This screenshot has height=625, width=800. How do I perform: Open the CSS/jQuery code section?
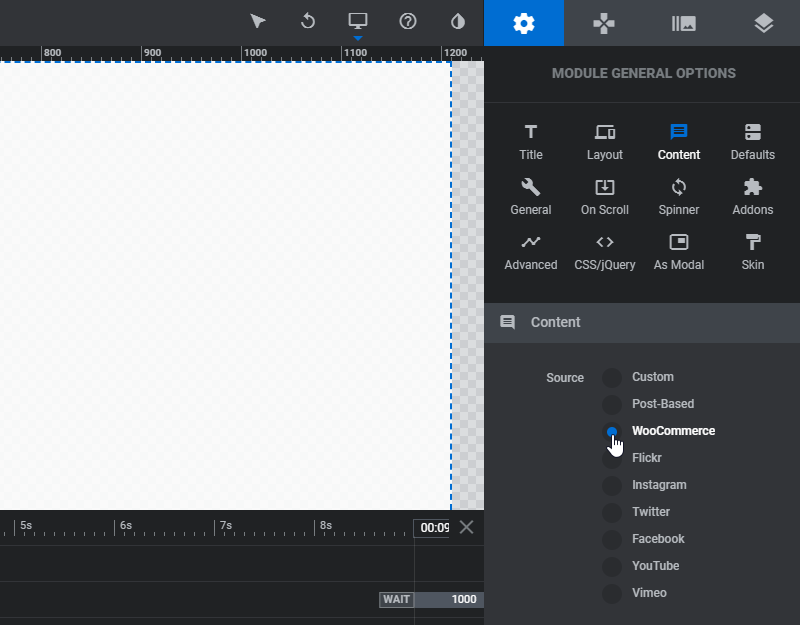pyautogui.click(x=605, y=253)
